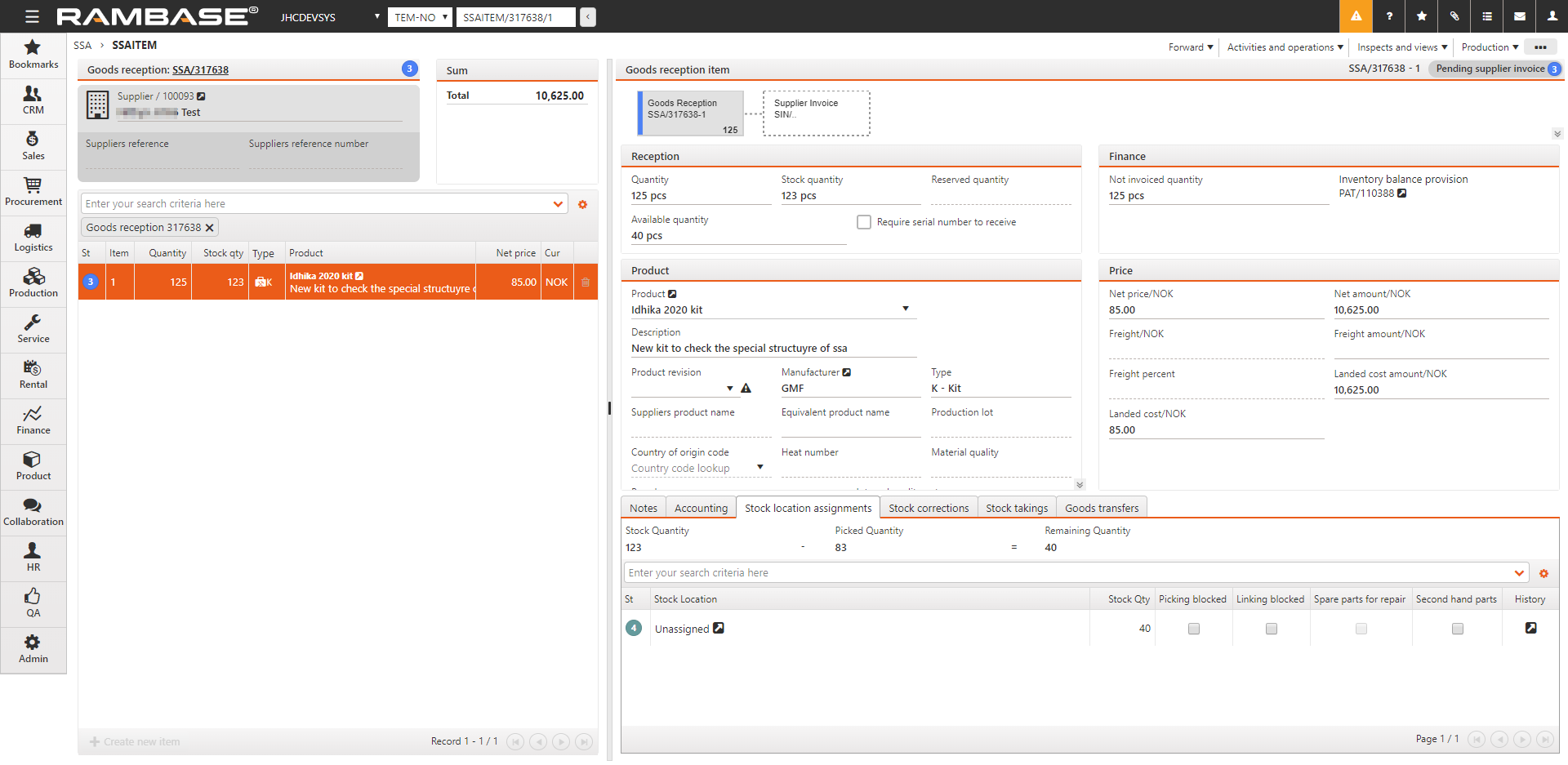Switch to the Accounting tab
Image resolution: width=1568 pixels, height=765 pixels.
click(x=701, y=508)
